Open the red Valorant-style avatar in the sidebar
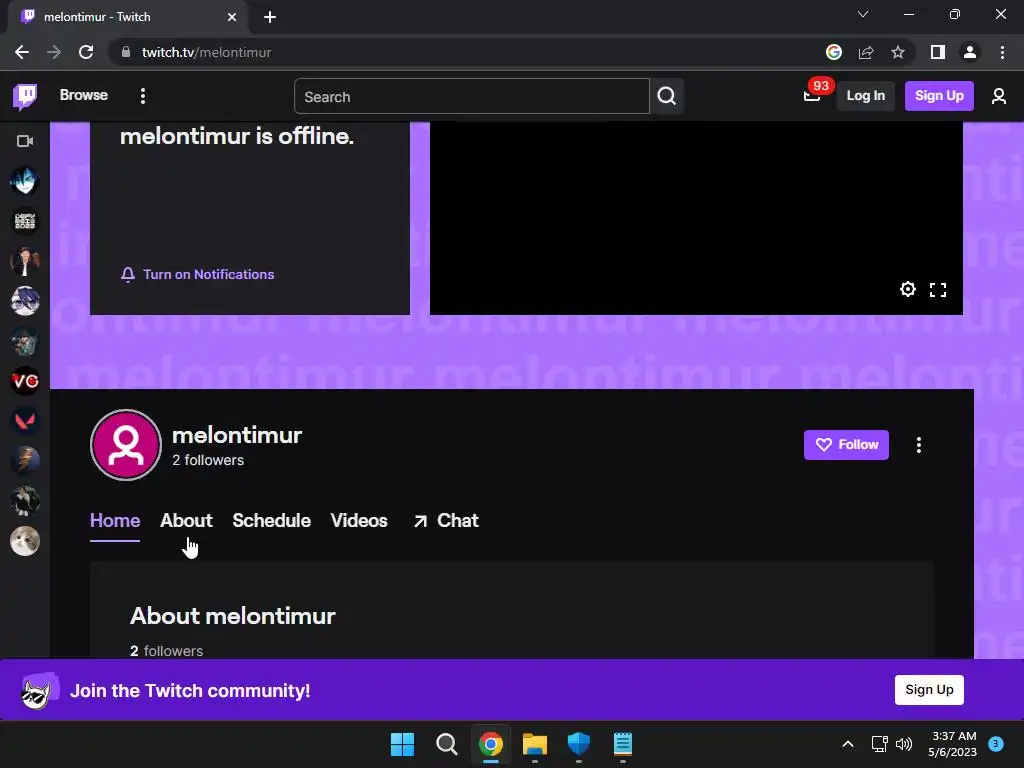 point(25,421)
